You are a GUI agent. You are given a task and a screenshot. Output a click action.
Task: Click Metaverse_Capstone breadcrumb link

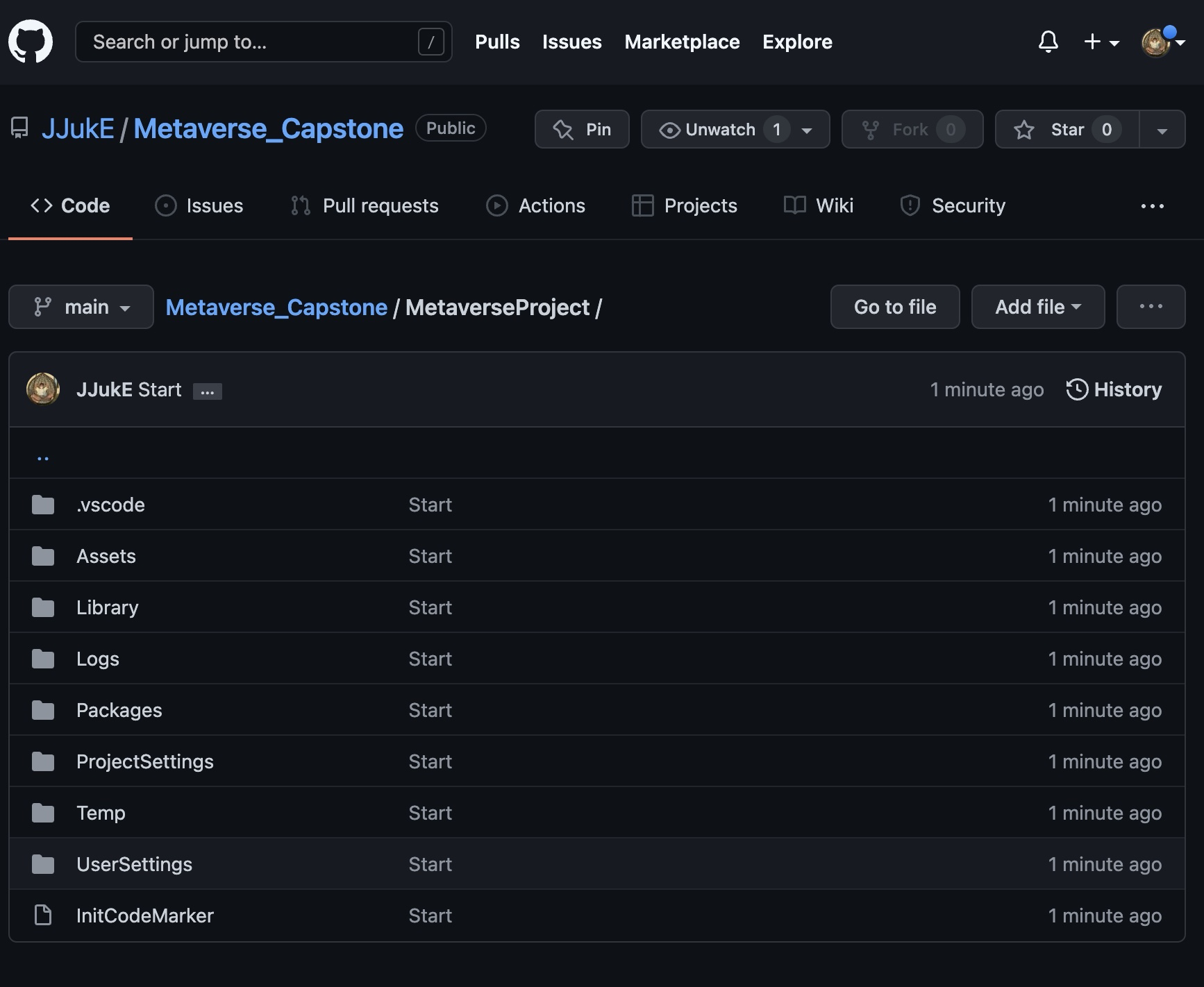[276, 307]
